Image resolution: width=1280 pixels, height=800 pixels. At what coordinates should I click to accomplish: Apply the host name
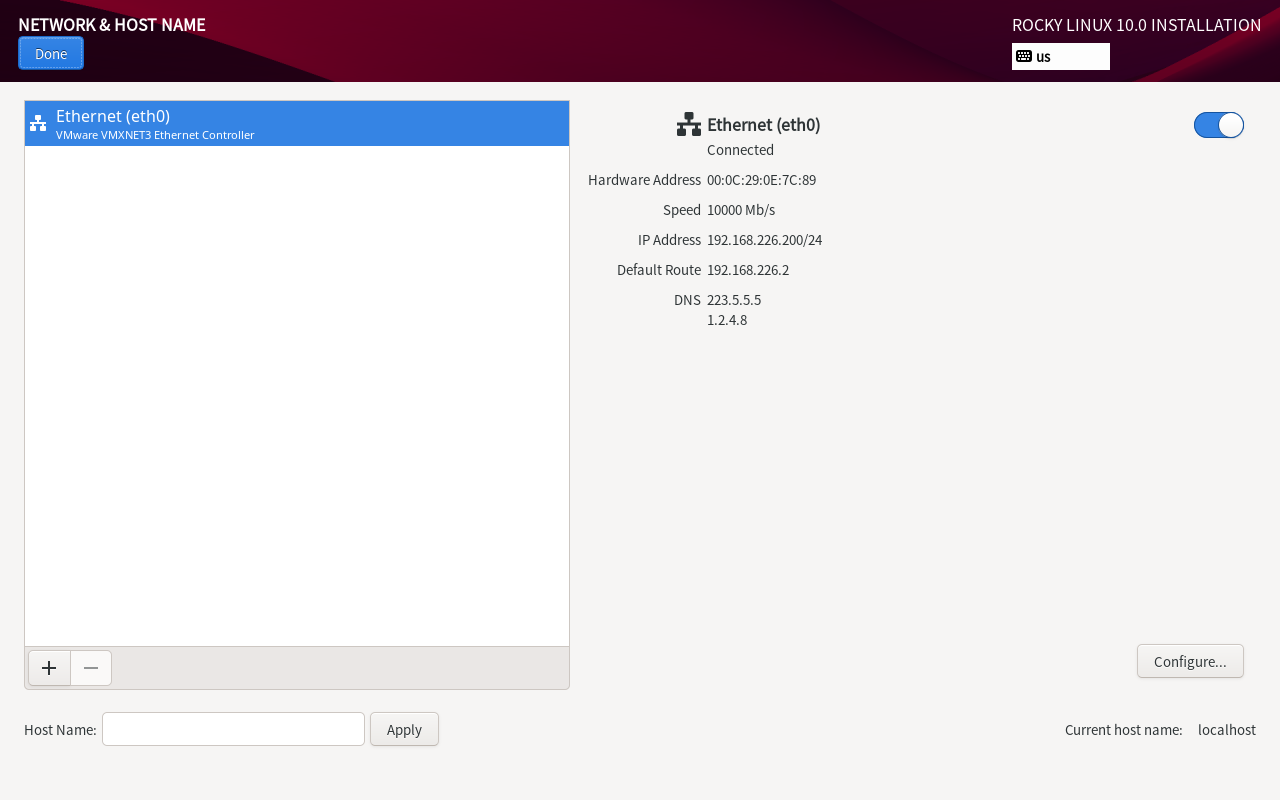click(x=404, y=729)
